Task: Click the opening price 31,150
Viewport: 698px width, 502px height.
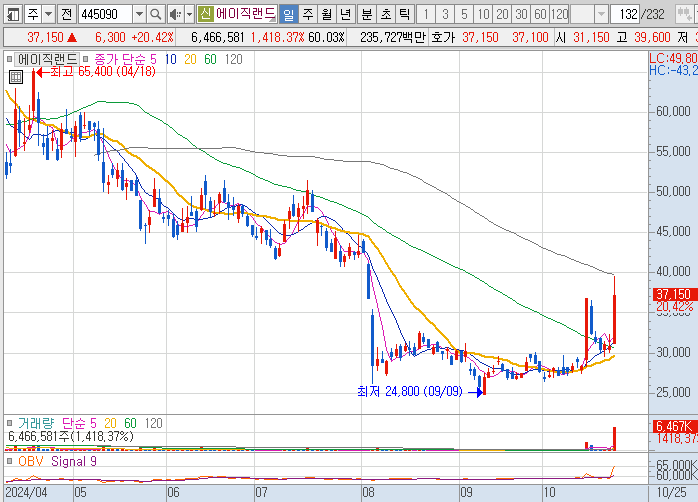Action: click(591, 37)
